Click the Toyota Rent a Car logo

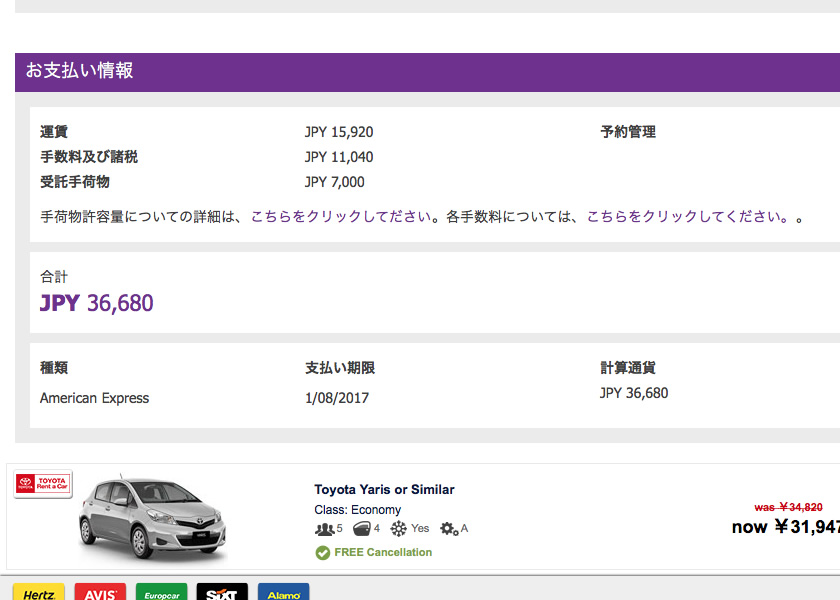[x=43, y=484]
